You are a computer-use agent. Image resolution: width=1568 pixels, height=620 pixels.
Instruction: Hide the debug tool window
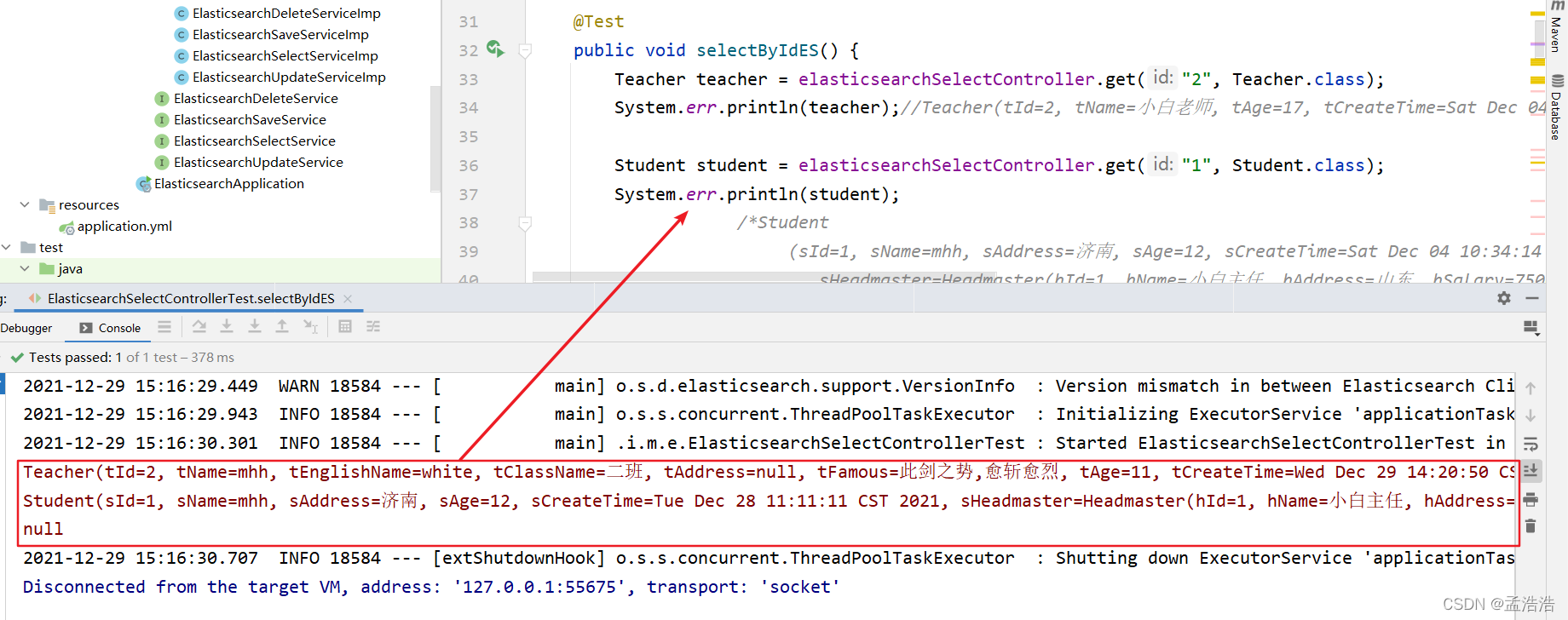click(x=1531, y=298)
